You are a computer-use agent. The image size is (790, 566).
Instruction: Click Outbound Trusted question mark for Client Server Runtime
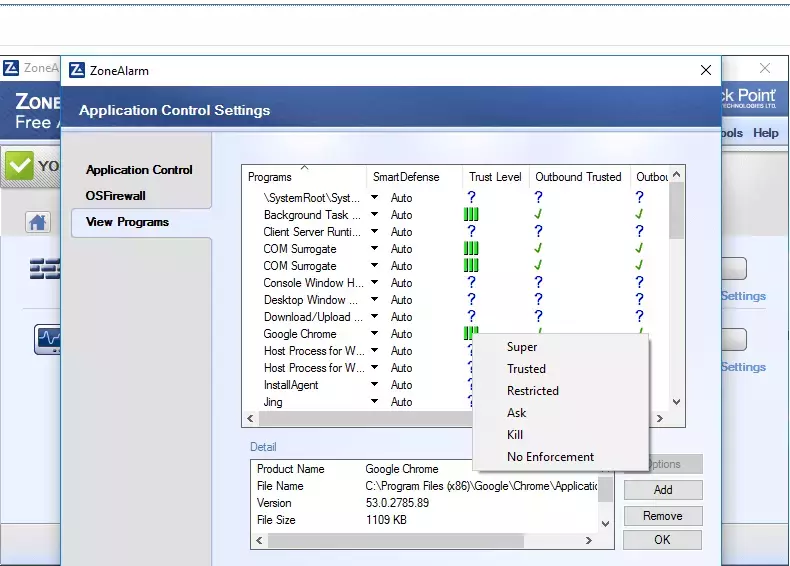[538, 231]
